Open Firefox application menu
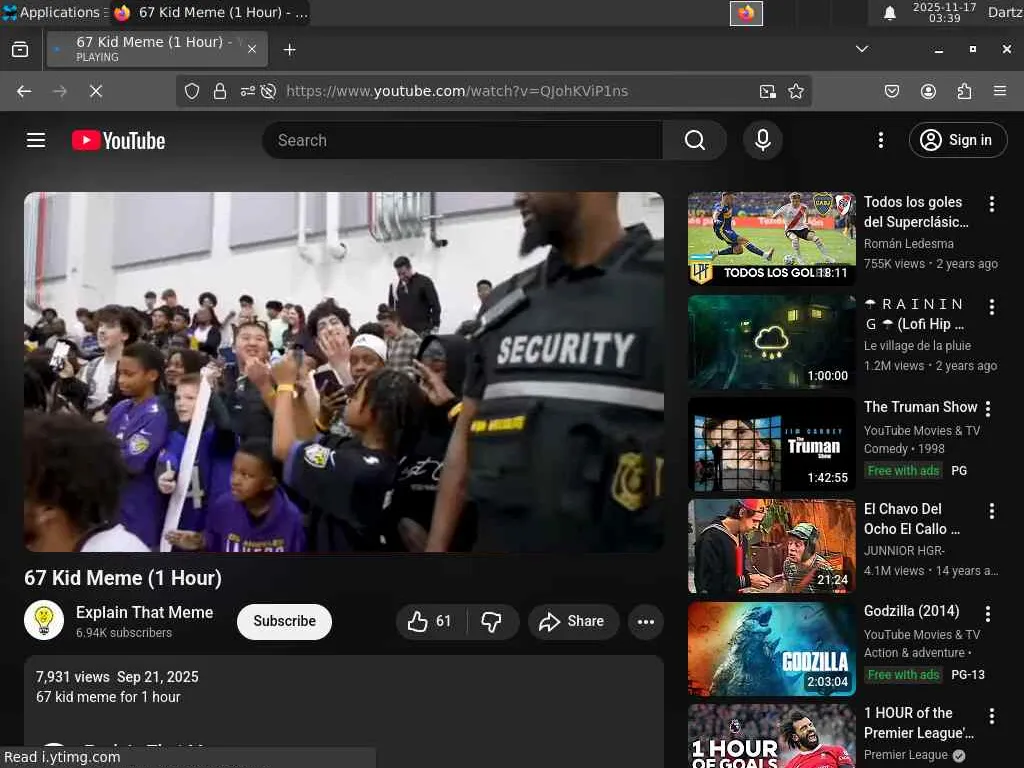The image size is (1024, 768). coord(1000,91)
